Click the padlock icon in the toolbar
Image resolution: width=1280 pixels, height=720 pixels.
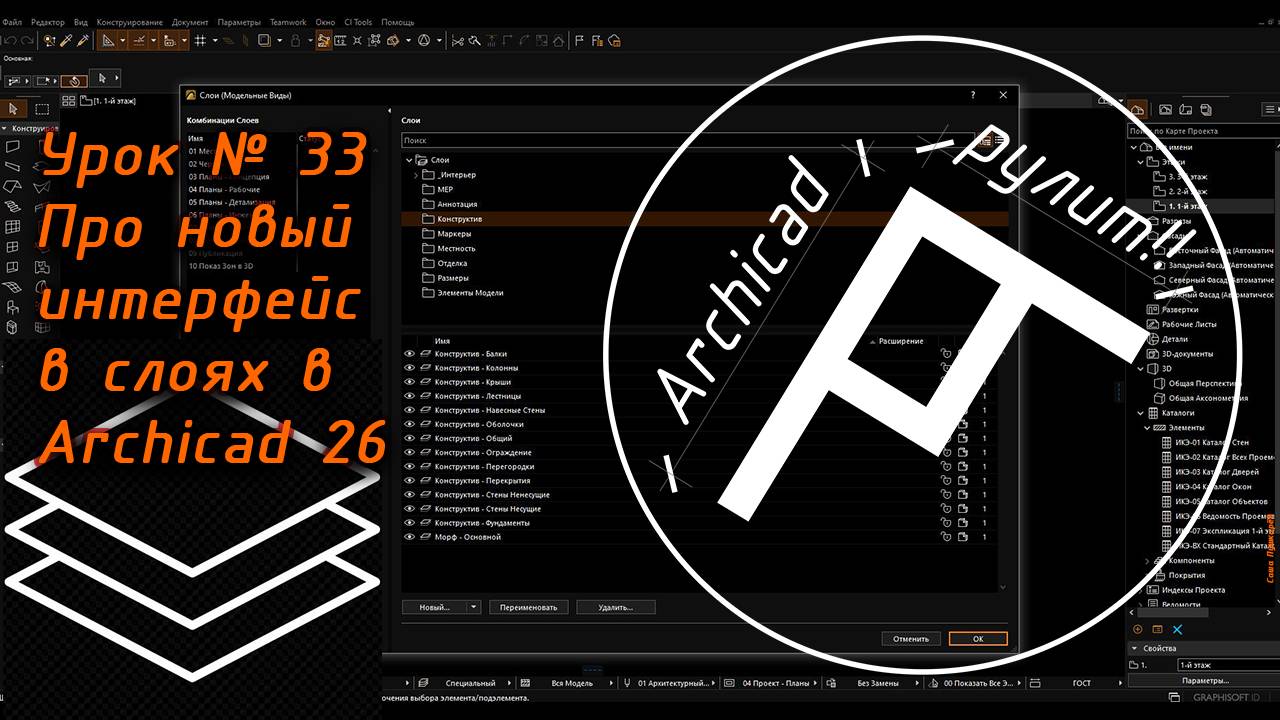(295, 41)
